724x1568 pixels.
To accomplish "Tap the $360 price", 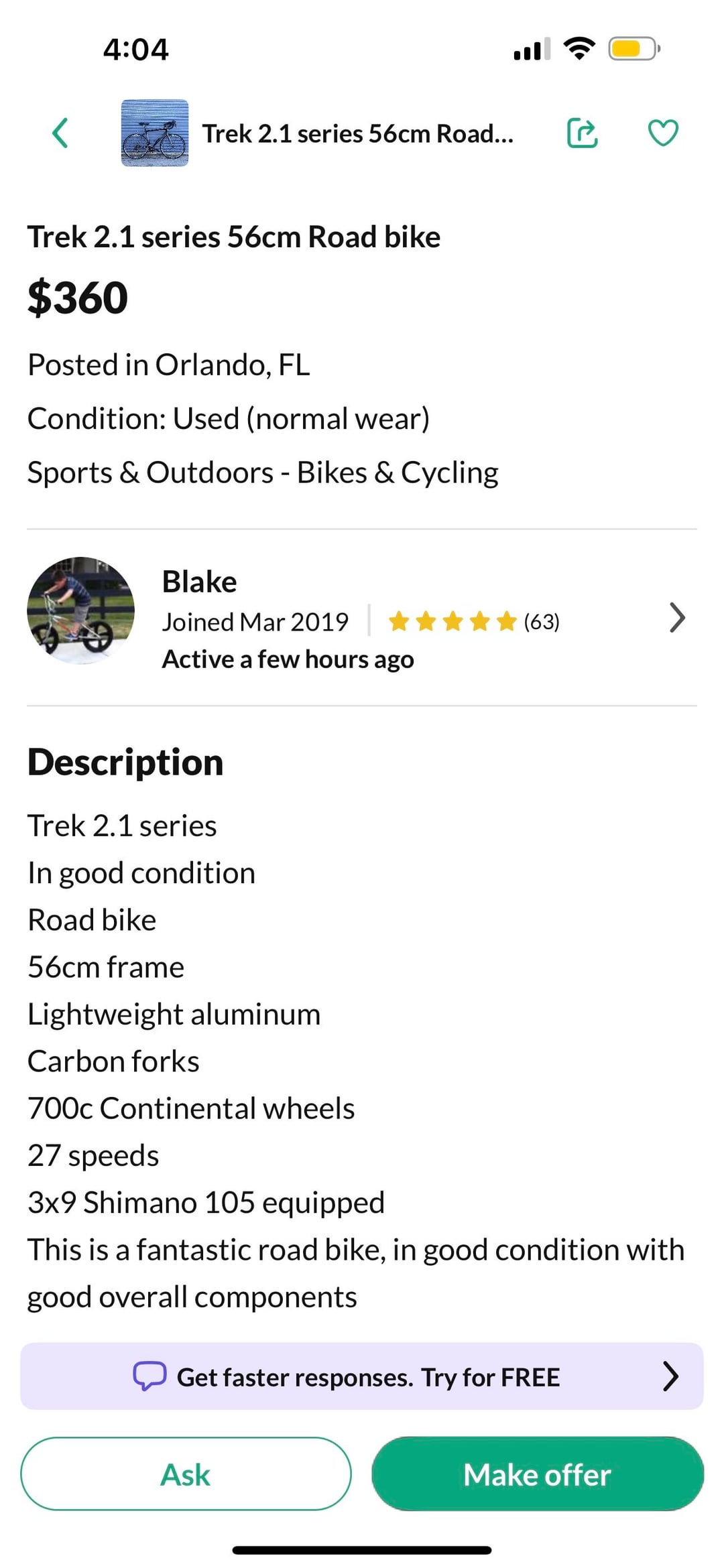I will 78,298.
